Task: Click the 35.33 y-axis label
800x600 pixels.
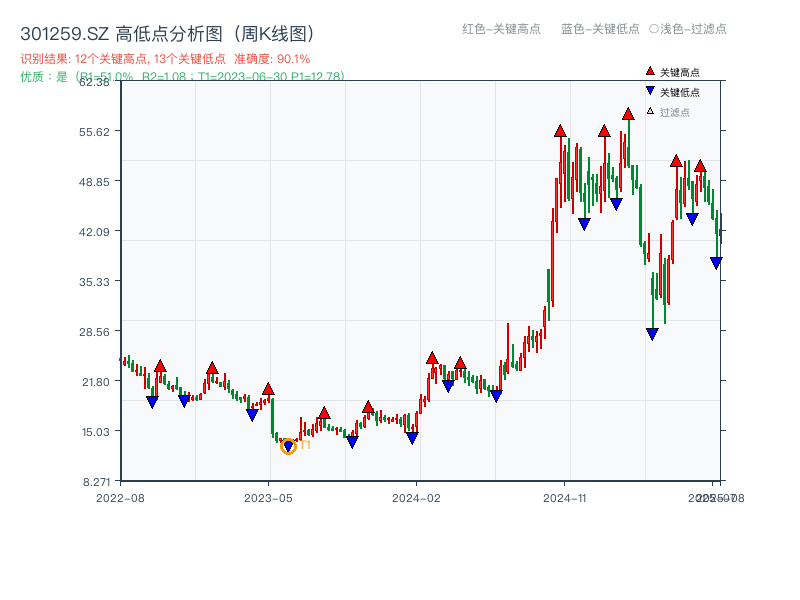Action: click(x=94, y=282)
